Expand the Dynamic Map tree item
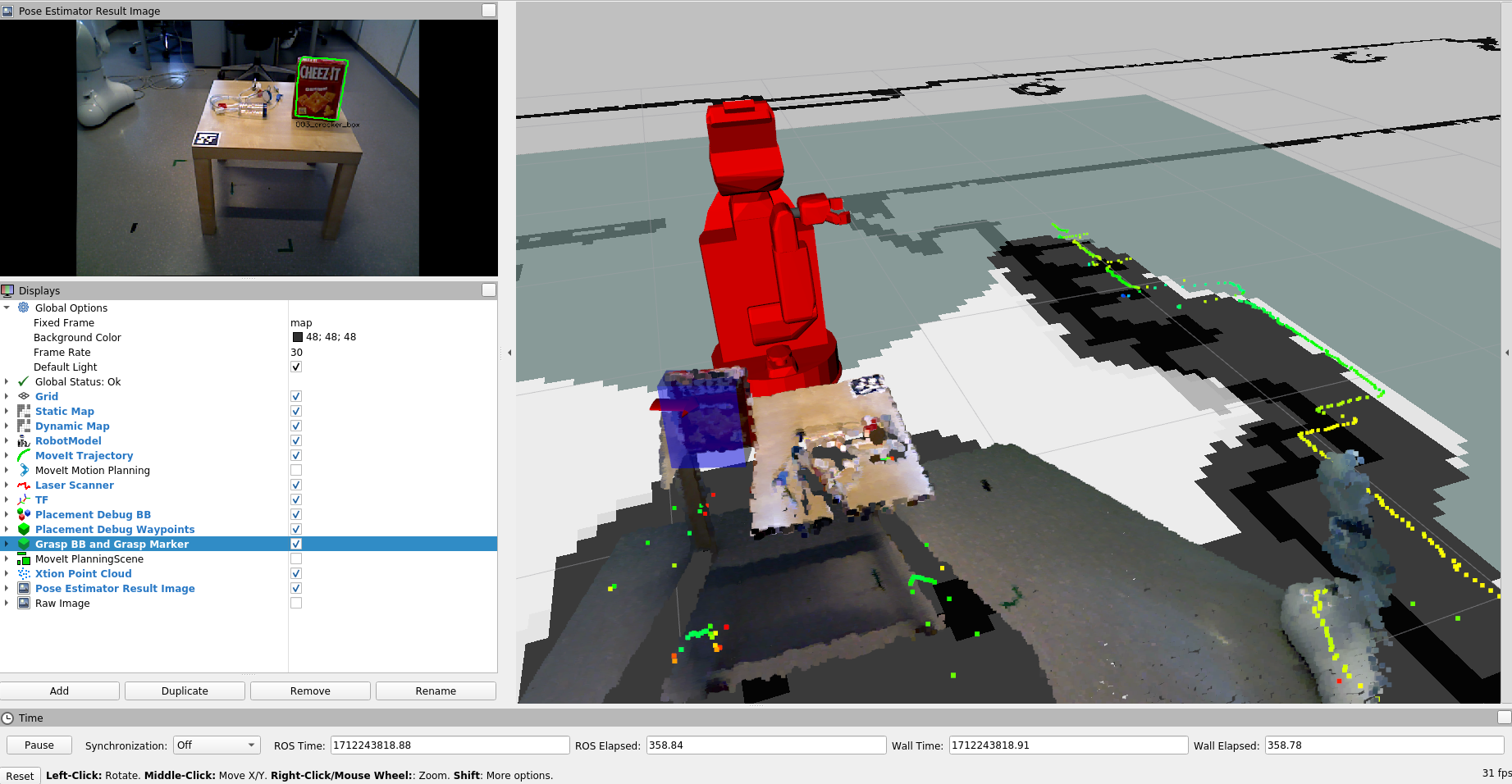This screenshot has width=1512, height=784. point(7,426)
